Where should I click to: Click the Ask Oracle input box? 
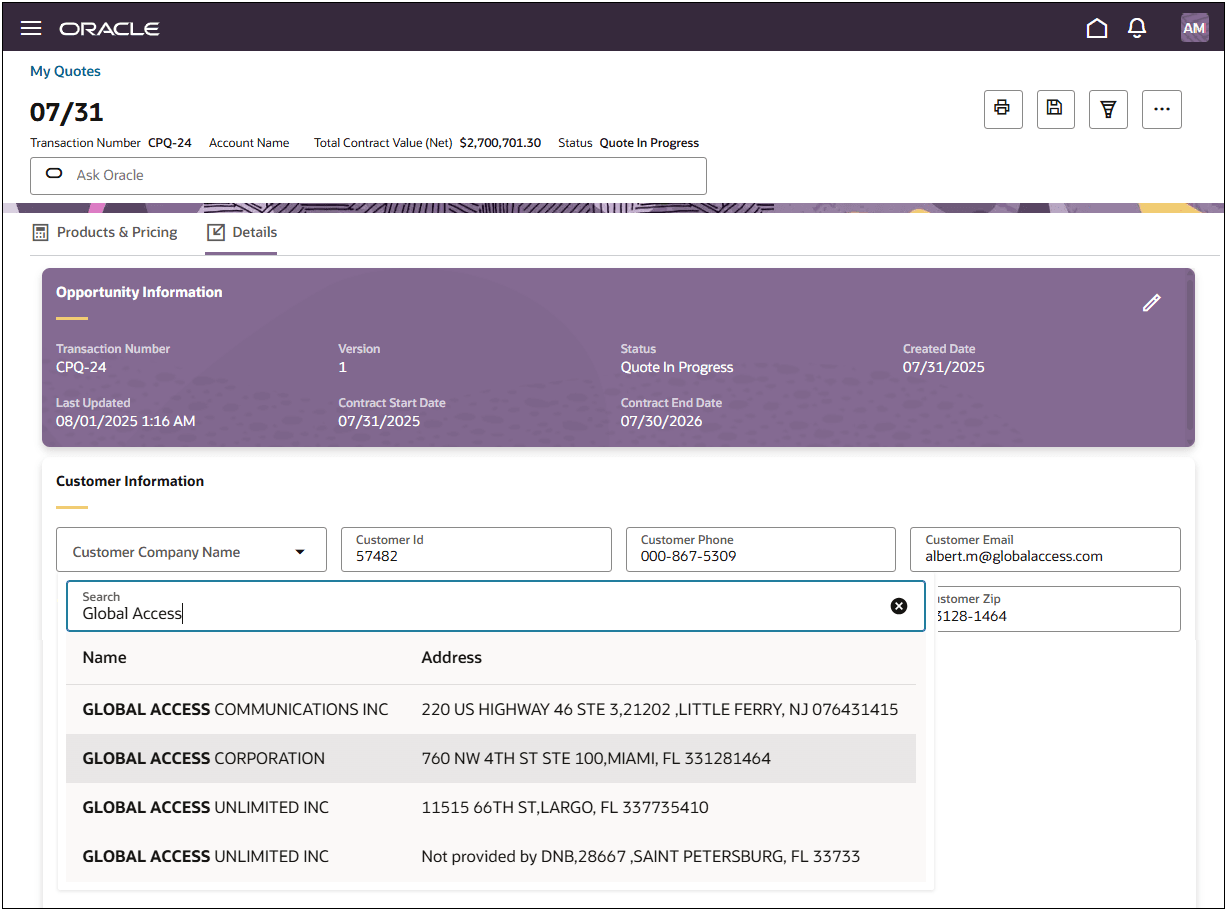point(368,175)
